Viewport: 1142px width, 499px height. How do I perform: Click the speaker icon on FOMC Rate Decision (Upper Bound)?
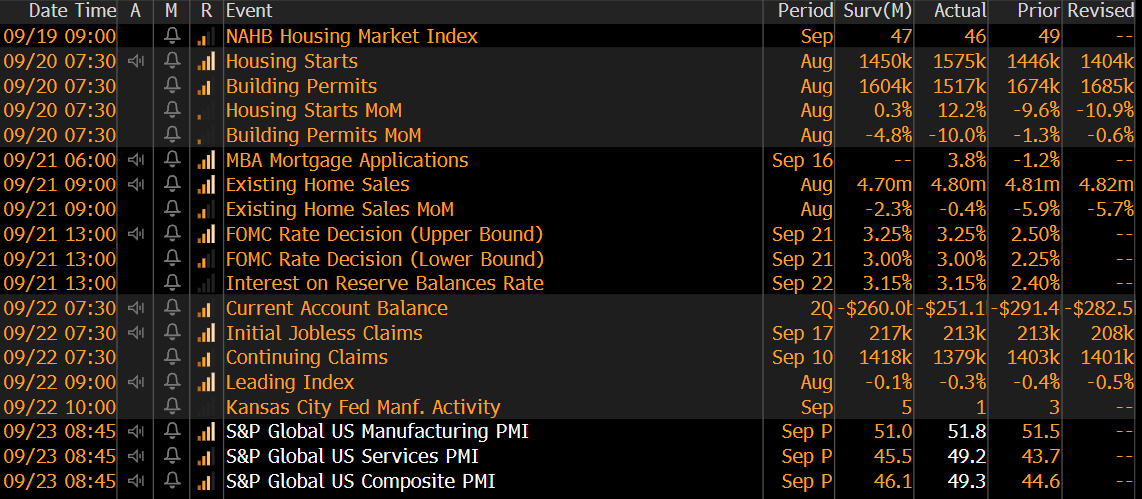coord(136,235)
